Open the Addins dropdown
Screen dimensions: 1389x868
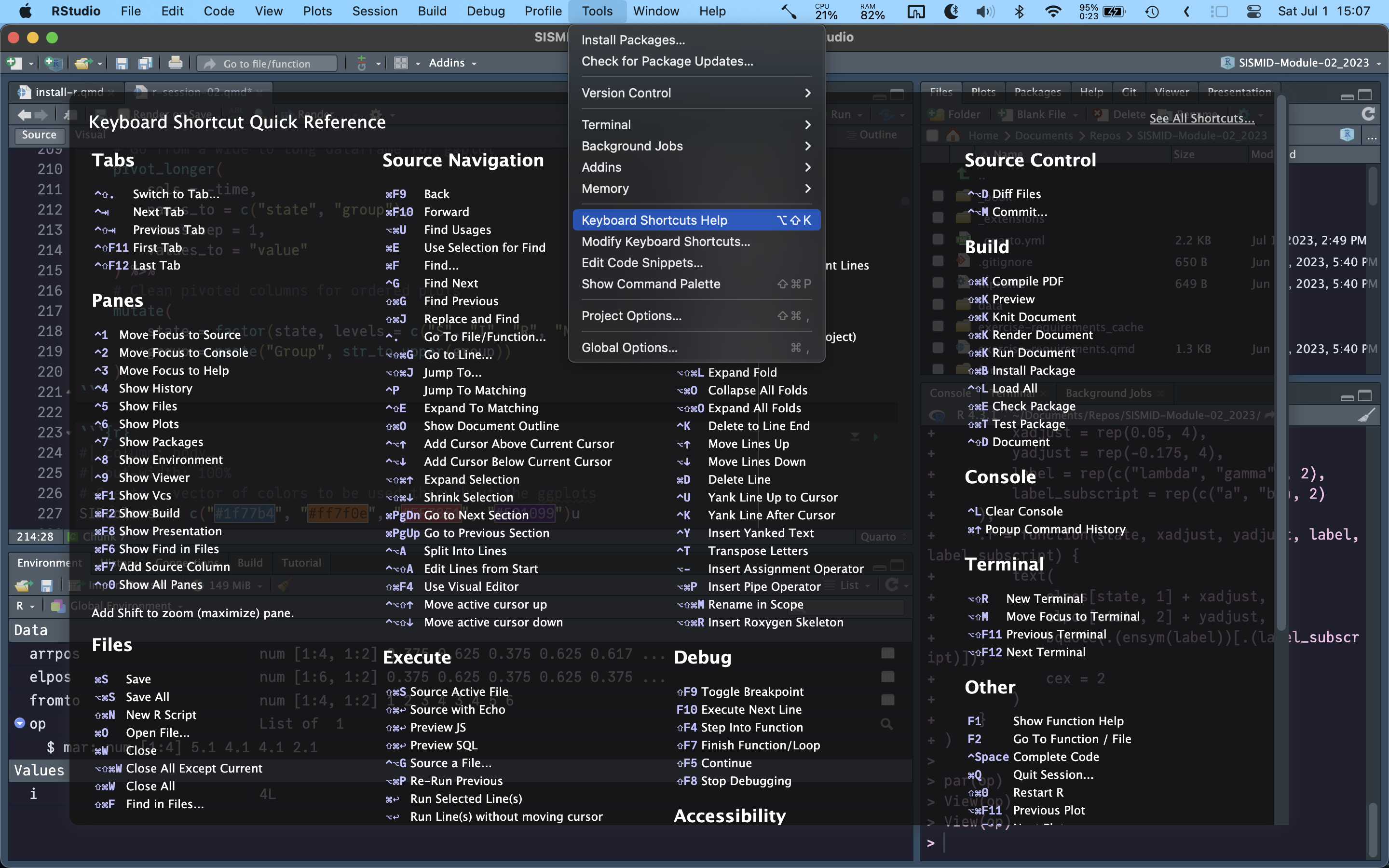pos(452,63)
